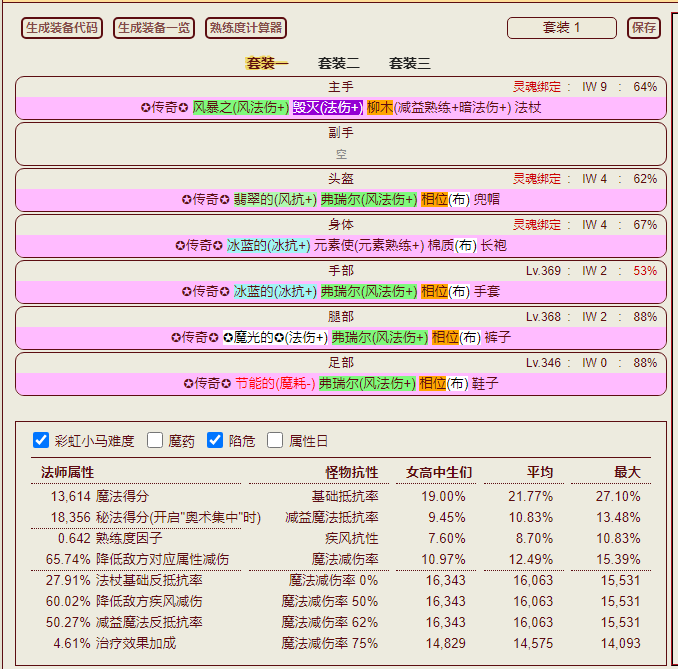The image size is (678, 669).
Task: Focus the 套装 1 name field
Action: point(561,28)
